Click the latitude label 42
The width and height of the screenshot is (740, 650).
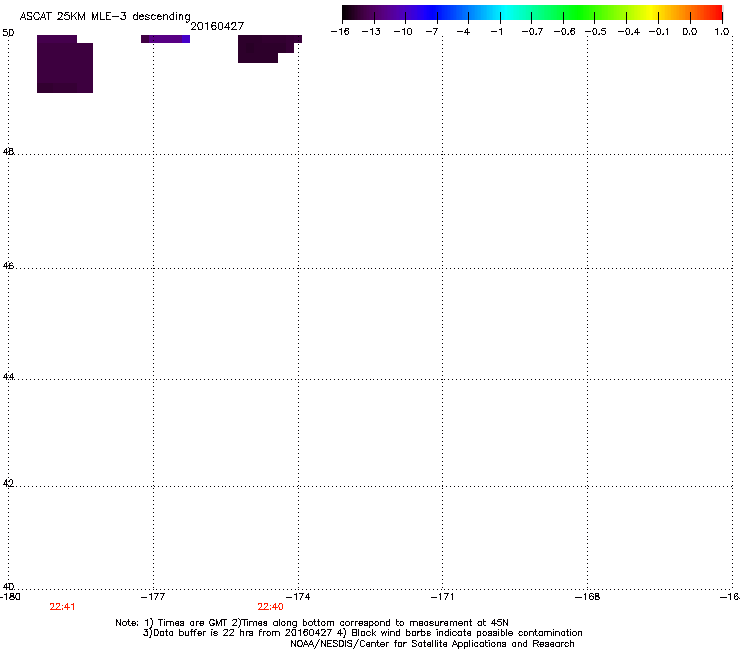tap(8, 483)
